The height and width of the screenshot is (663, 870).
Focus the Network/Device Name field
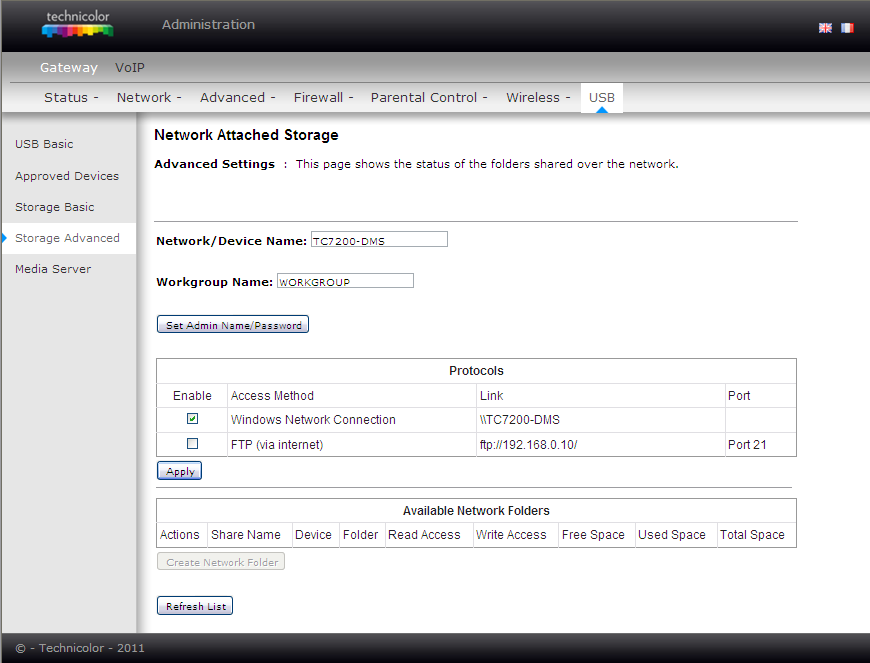click(x=380, y=240)
